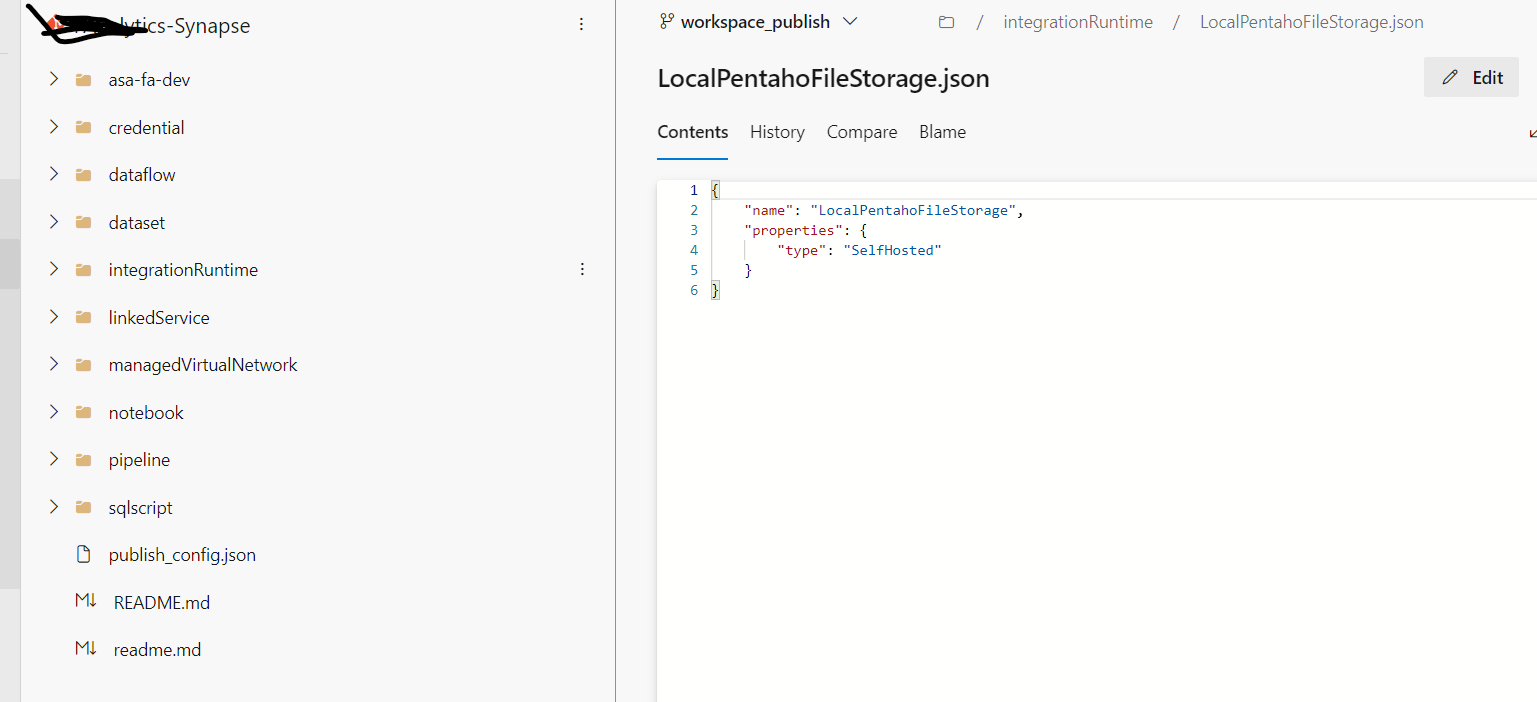Click the markdown icon next to README.md

tap(84, 601)
